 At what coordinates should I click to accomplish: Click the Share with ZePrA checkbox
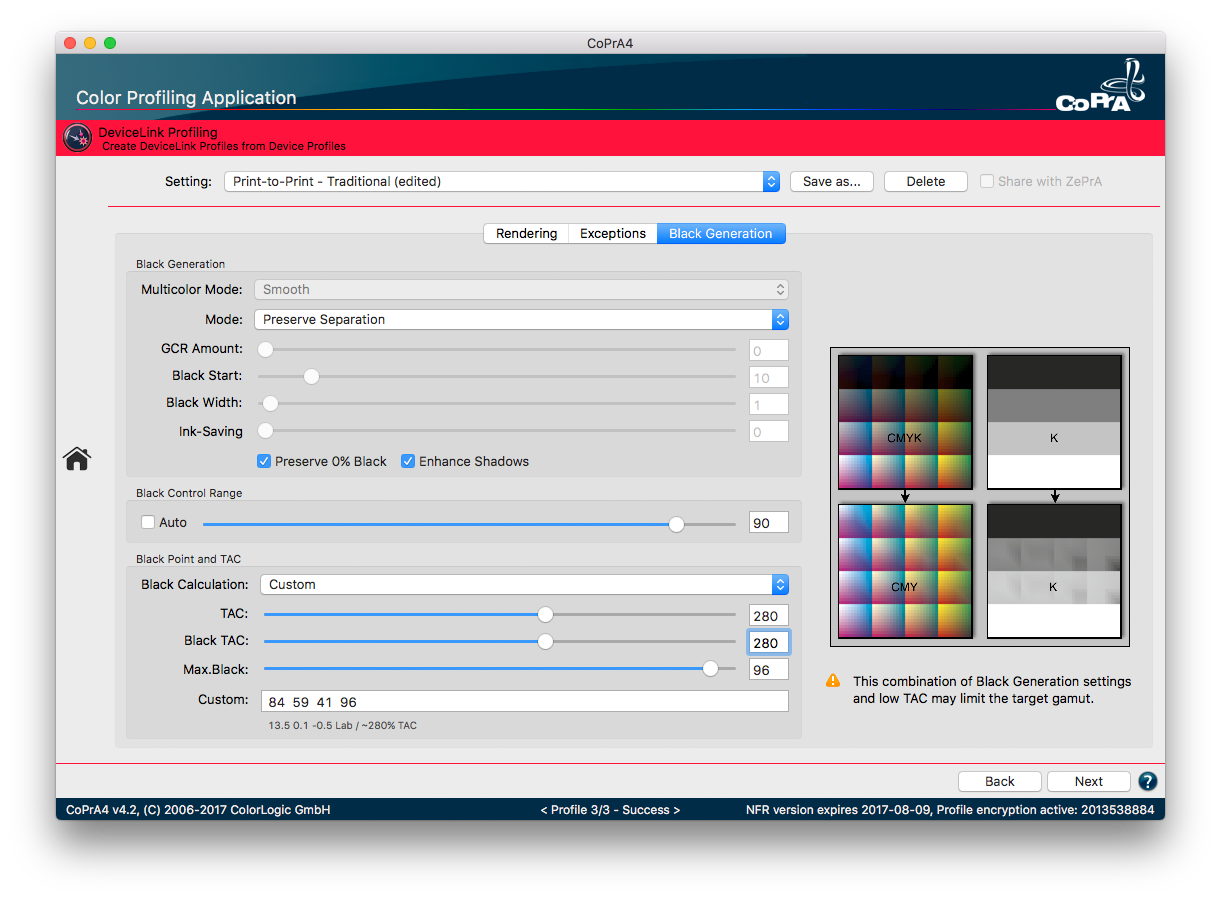point(987,181)
